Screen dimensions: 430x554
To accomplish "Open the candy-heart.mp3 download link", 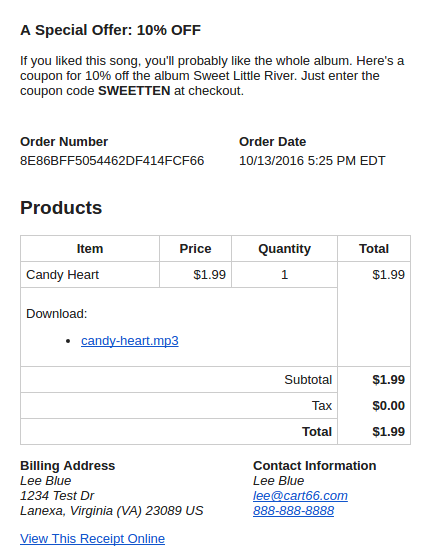I will point(130,341).
